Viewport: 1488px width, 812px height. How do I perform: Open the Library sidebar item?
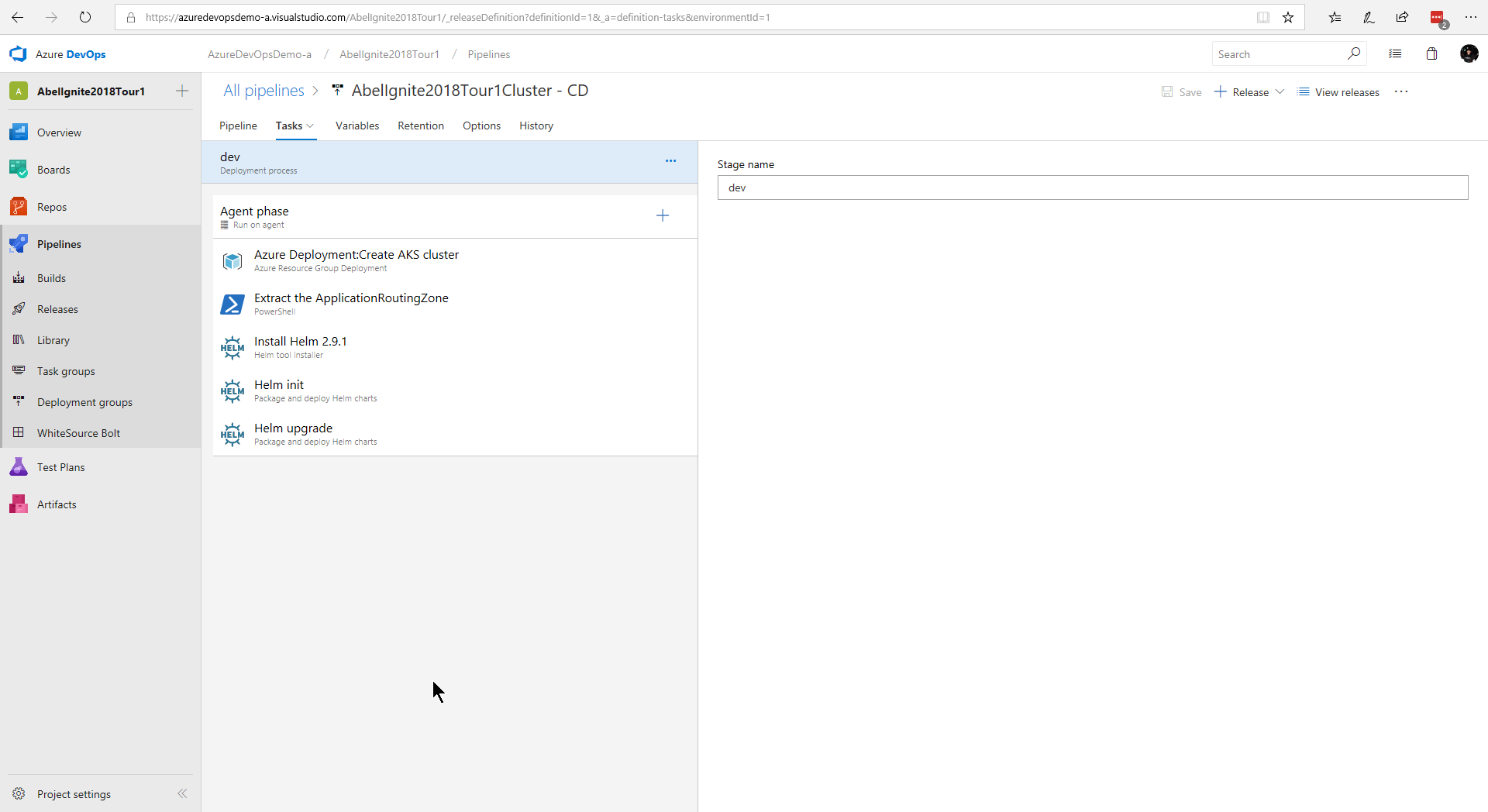(53, 340)
